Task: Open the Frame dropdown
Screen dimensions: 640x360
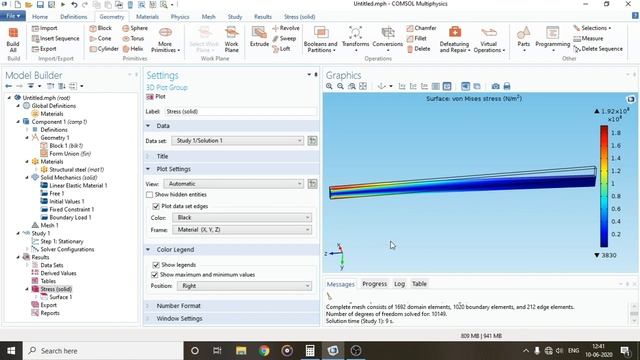Action: (x=242, y=230)
